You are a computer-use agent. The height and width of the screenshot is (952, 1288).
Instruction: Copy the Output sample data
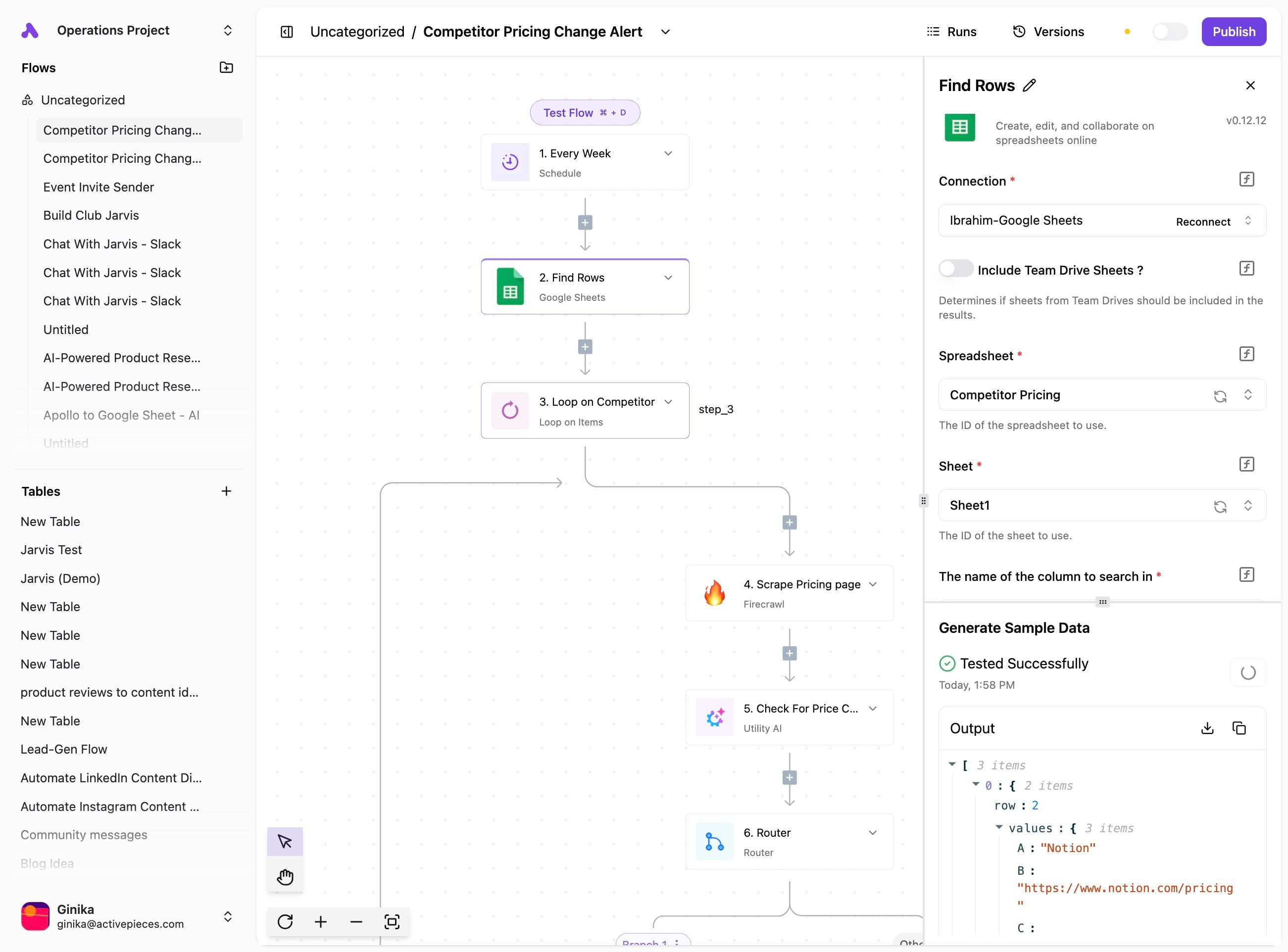1238,728
